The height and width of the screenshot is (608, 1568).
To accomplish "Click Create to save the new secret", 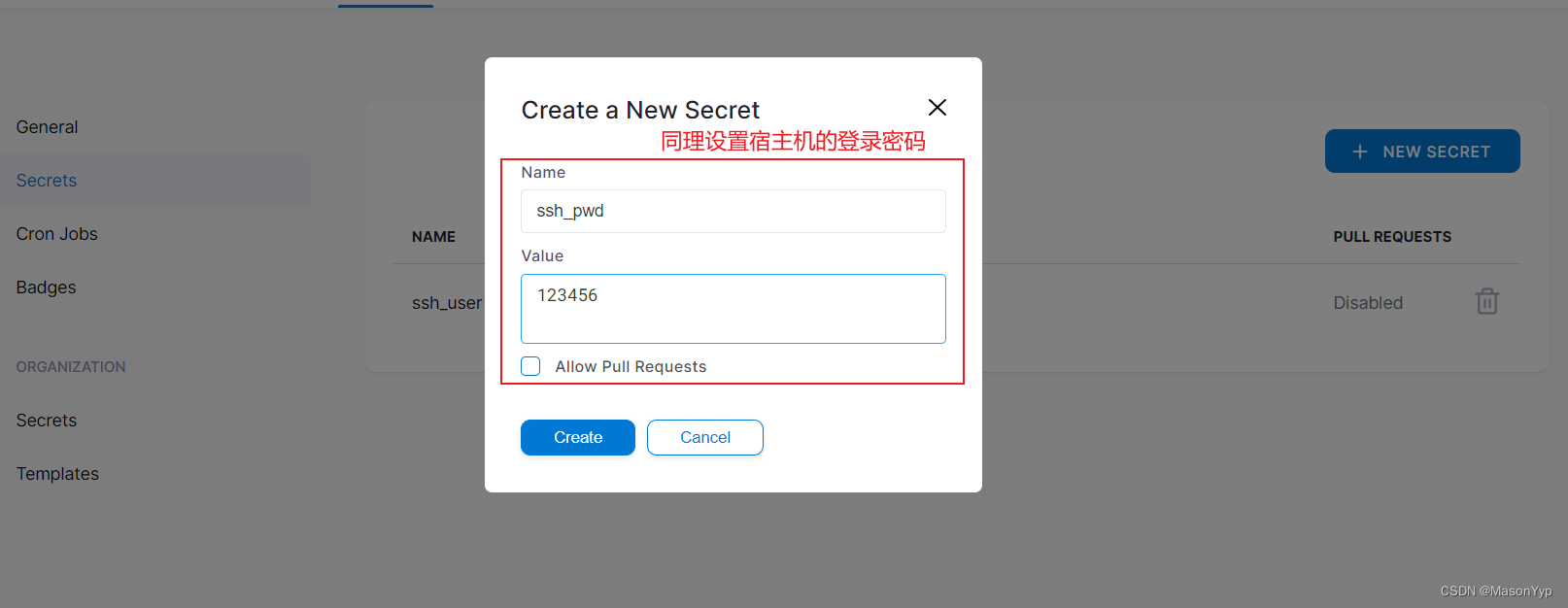I will [577, 437].
